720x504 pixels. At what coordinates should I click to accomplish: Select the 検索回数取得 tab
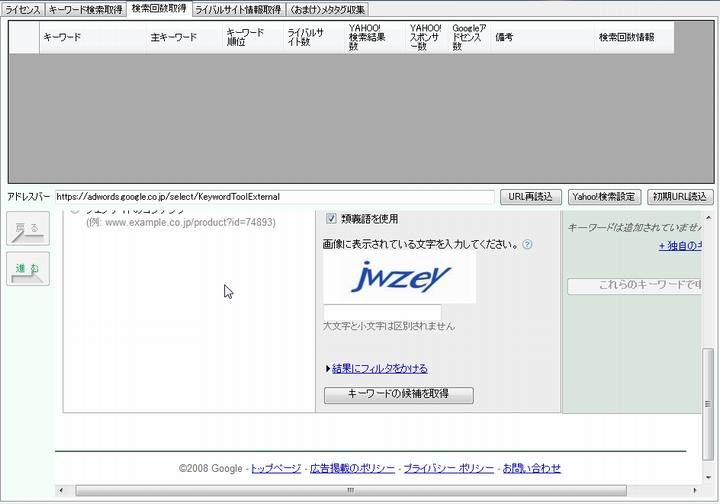click(159, 8)
